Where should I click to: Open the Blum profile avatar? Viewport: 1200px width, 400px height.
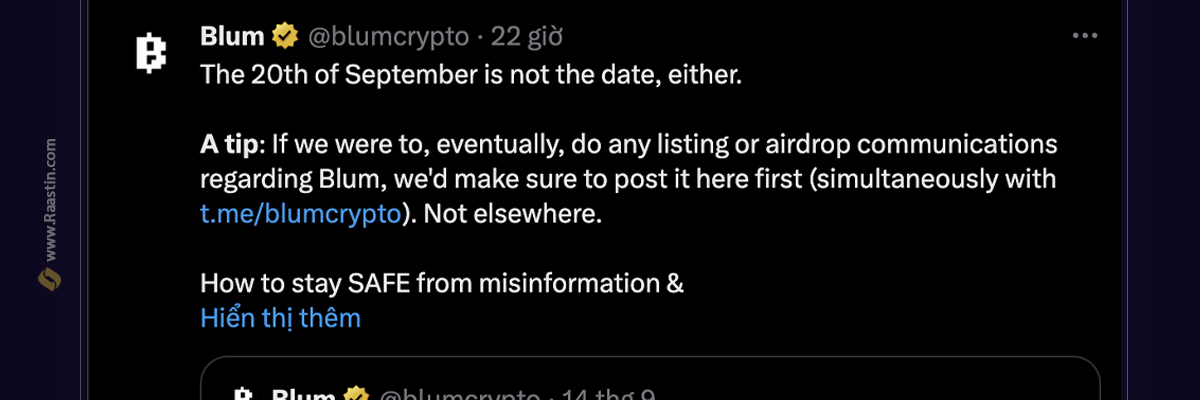point(149,54)
